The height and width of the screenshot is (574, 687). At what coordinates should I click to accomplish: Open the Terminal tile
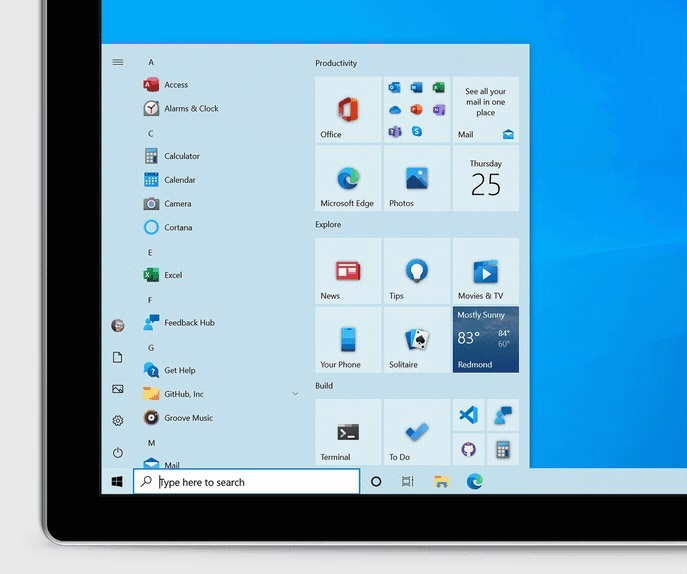click(x=348, y=432)
